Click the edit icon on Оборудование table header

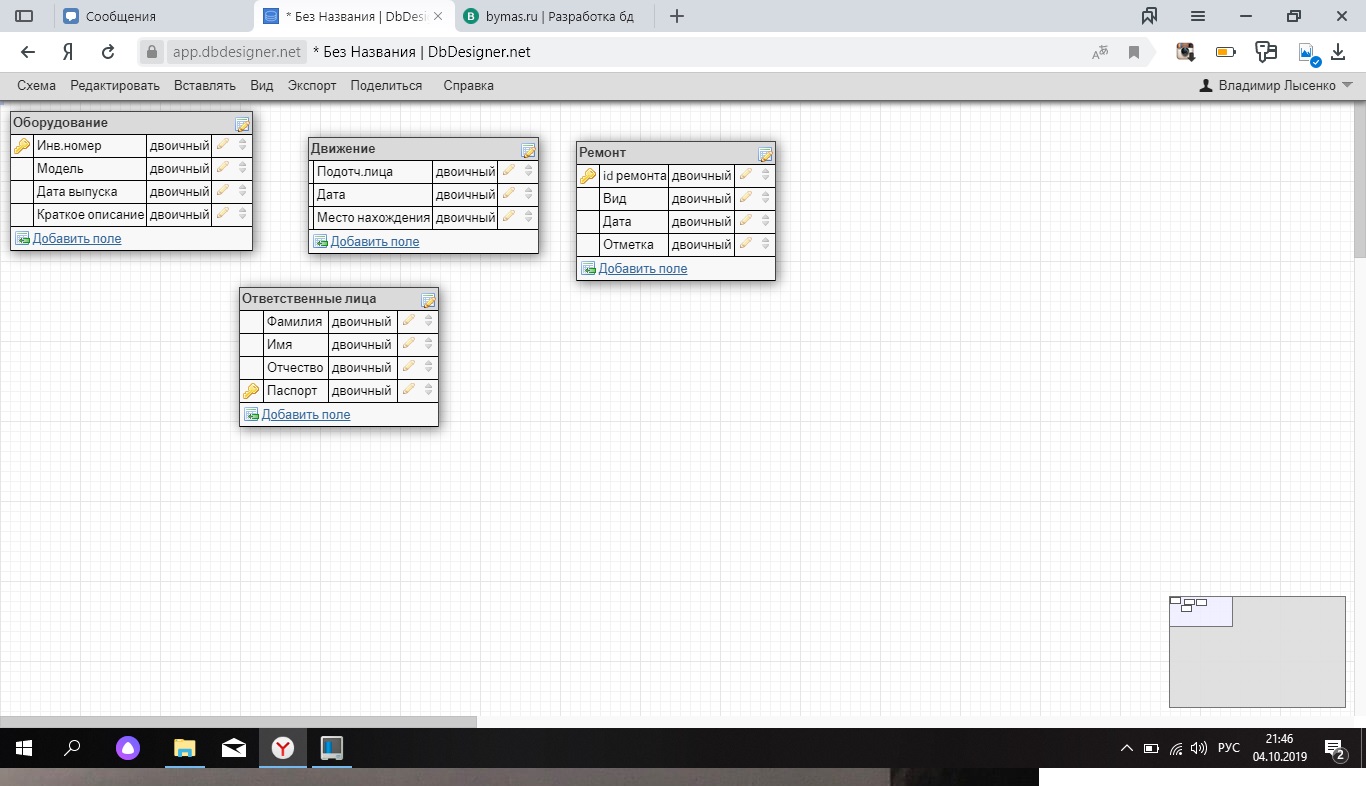(x=242, y=124)
